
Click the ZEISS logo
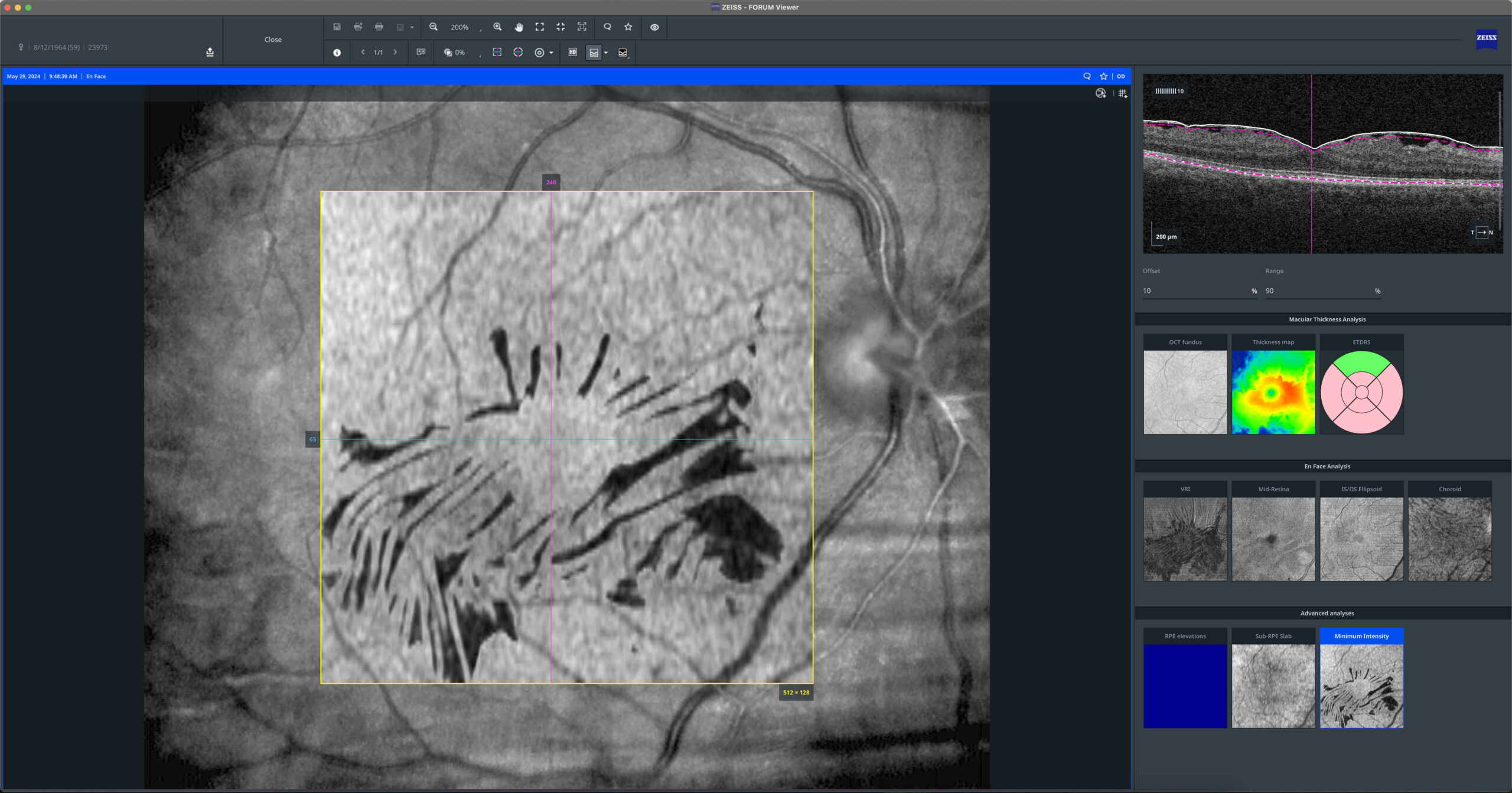click(1487, 39)
